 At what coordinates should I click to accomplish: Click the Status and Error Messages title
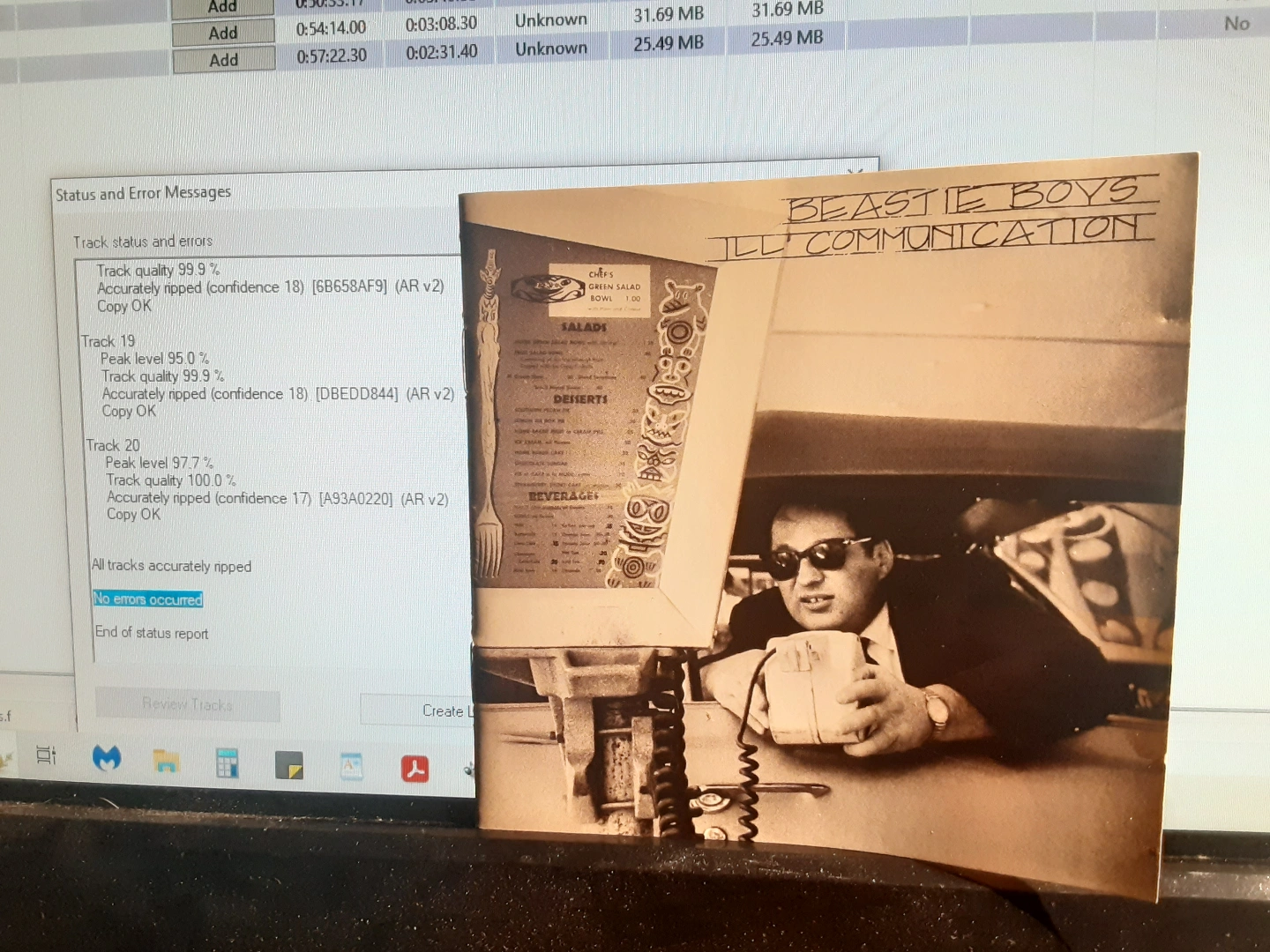(x=143, y=193)
